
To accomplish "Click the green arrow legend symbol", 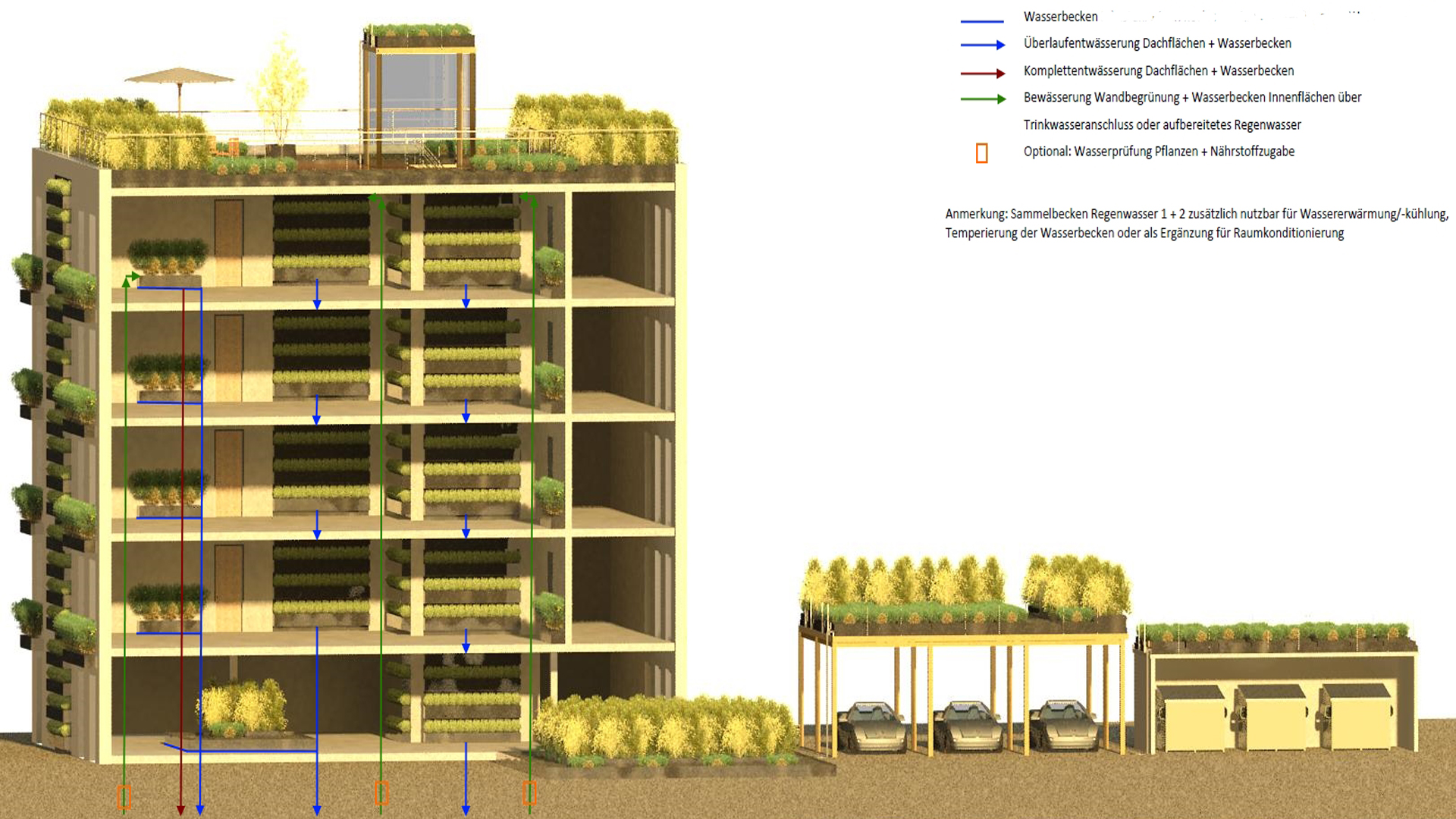I will point(983,99).
